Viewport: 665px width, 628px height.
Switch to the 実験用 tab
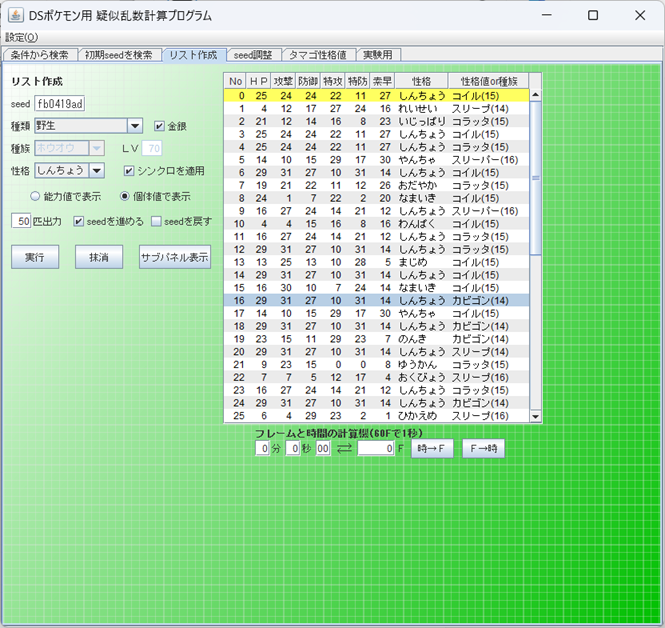(377, 55)
